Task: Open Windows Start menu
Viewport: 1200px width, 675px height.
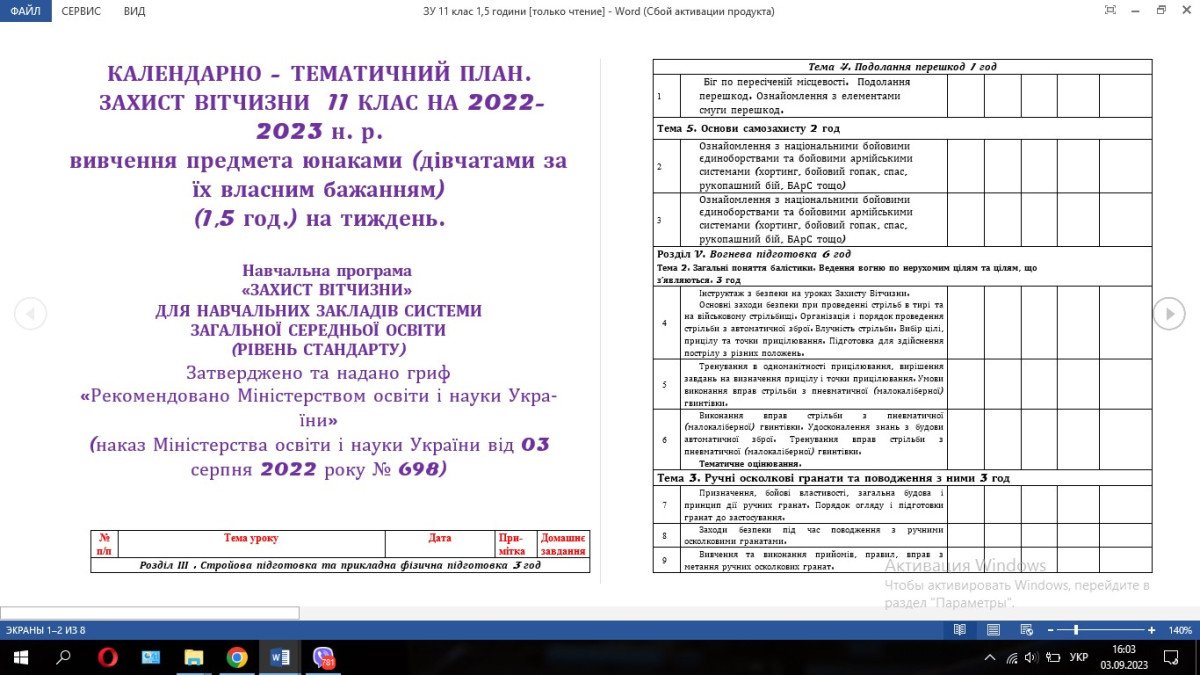Action: point(20,657)
